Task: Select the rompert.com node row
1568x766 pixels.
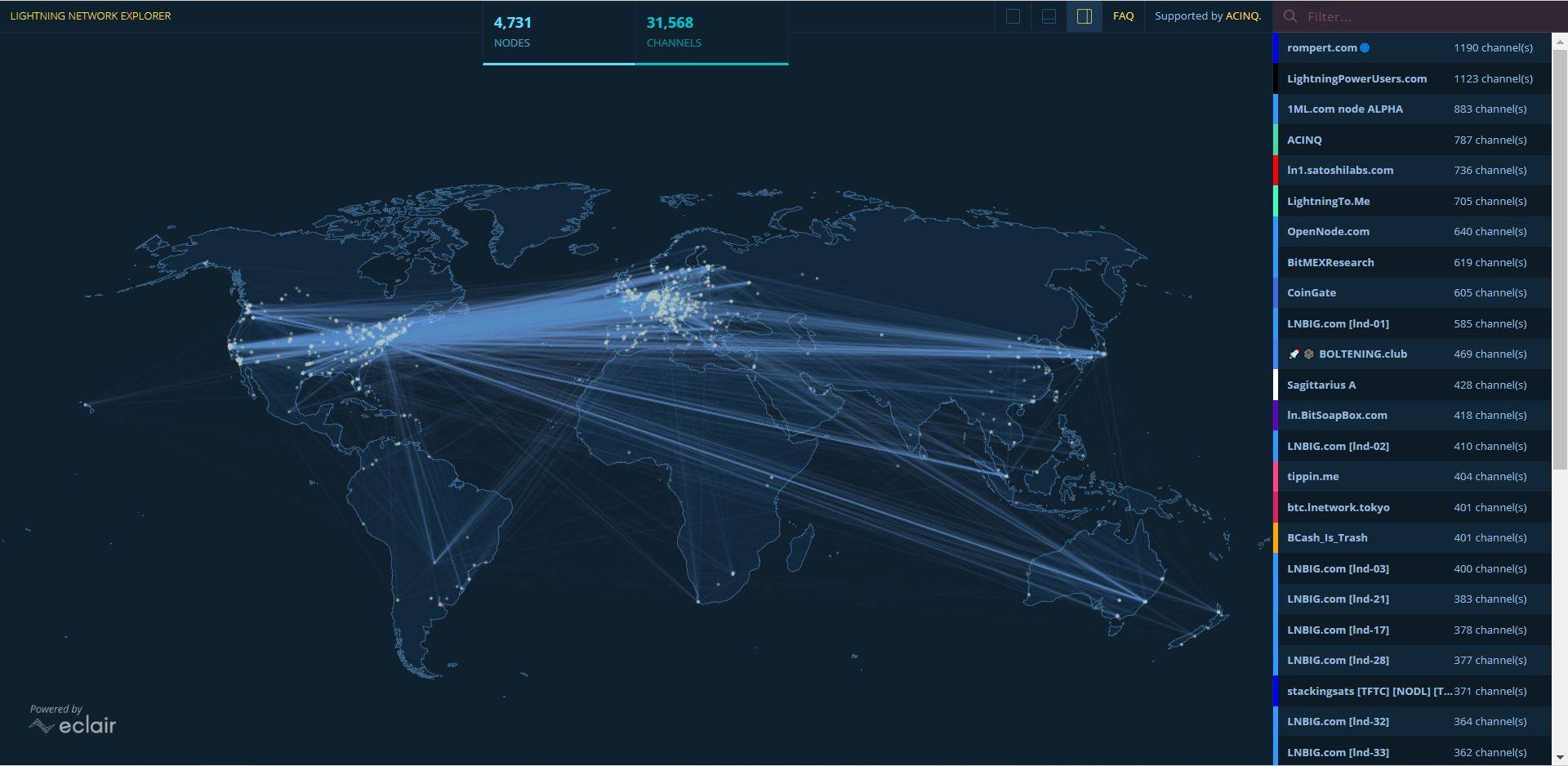Action: [1412, 47]
